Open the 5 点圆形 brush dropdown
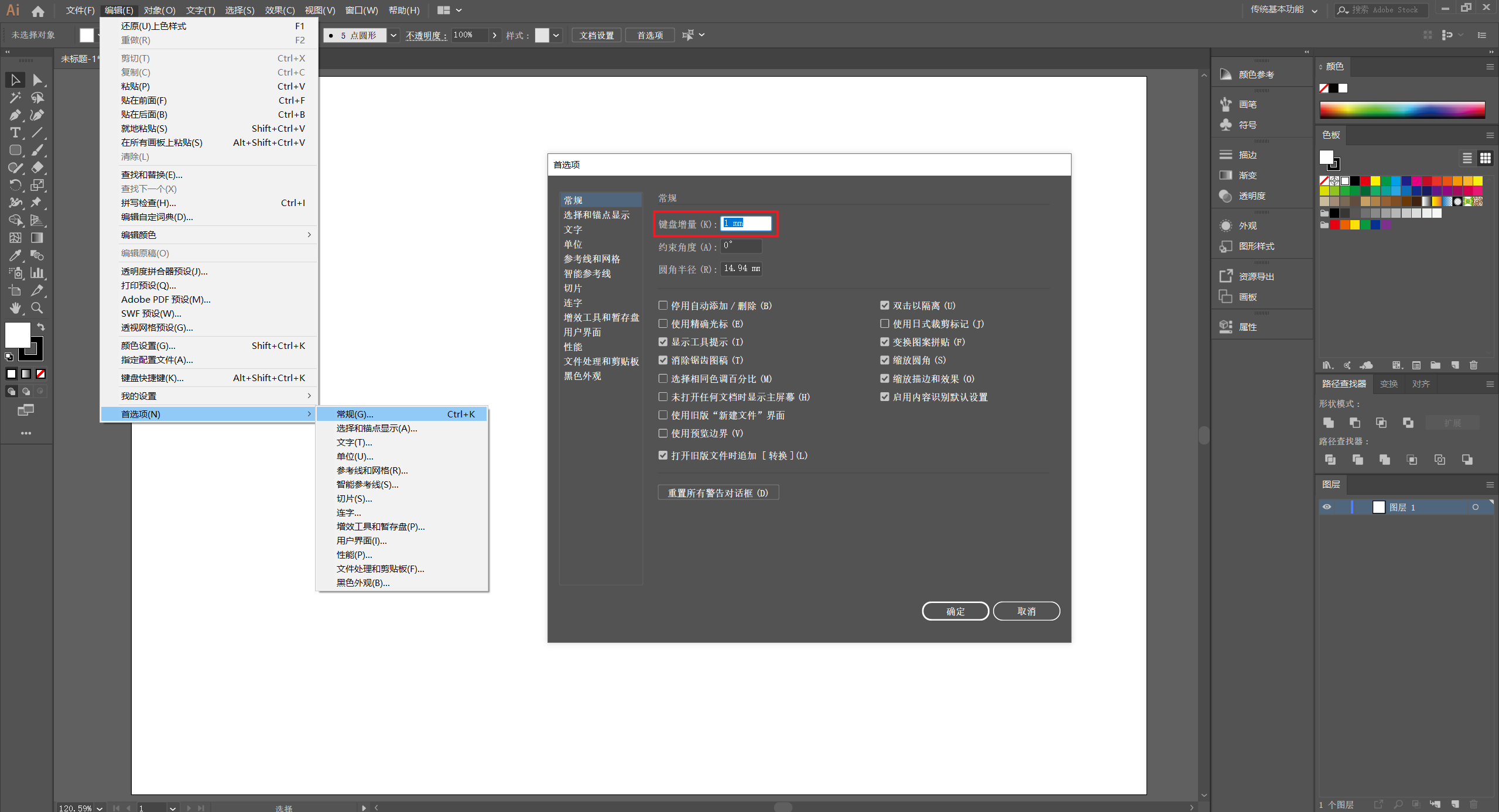1499x812 pixels. 393,35
